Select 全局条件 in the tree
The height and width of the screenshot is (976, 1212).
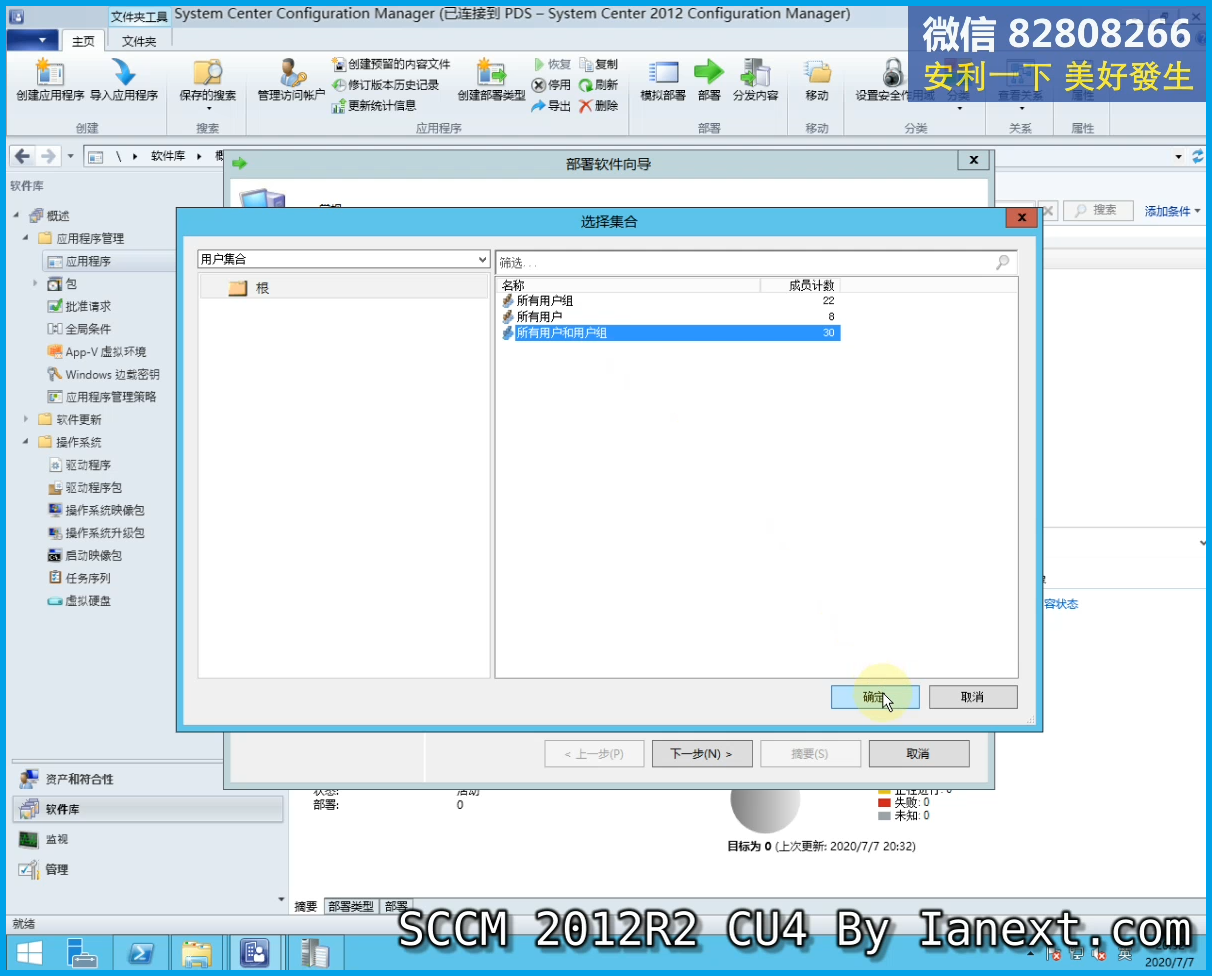[x=80, y=329]
